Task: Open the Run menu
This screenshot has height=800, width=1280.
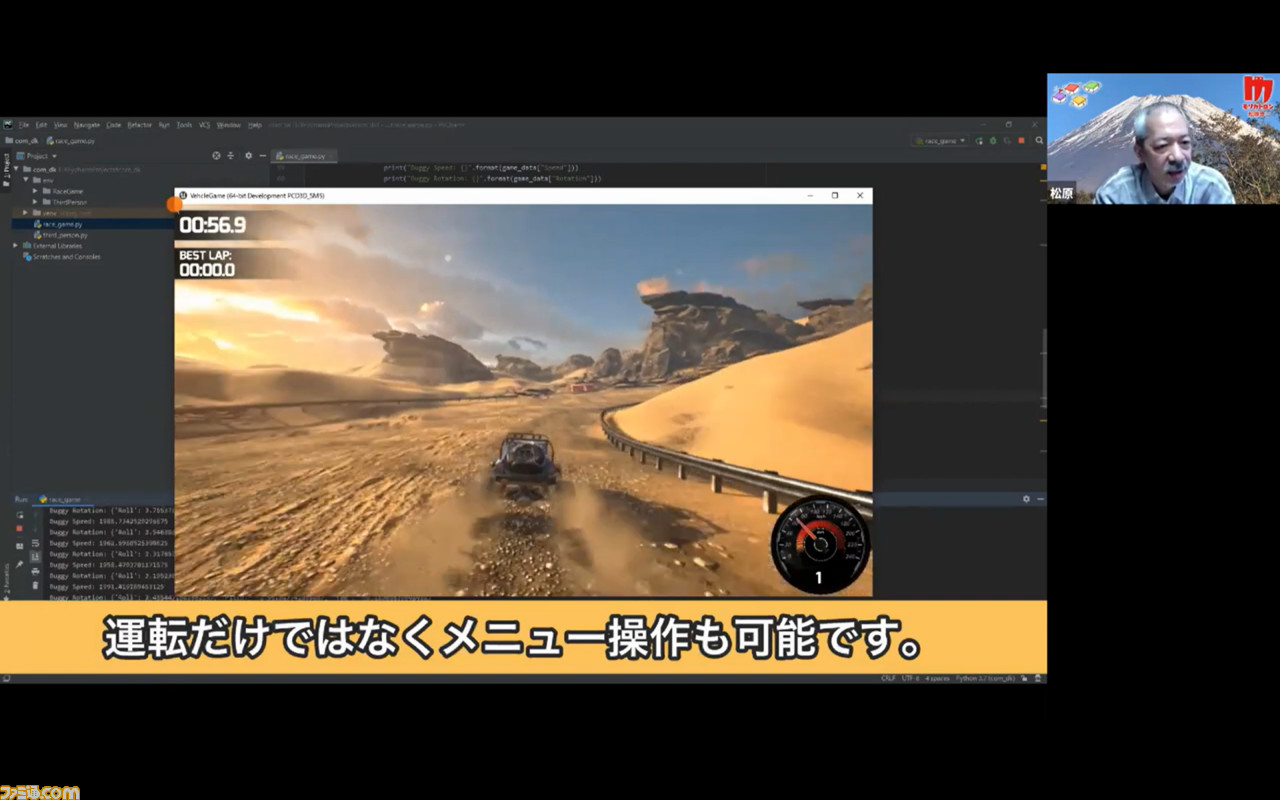Action: (x=164, y=125)
